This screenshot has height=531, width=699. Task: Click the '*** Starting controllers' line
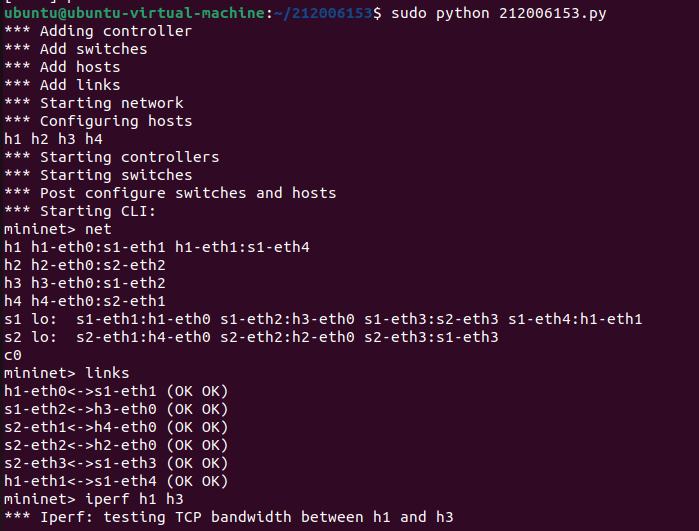tap(111, 157)
